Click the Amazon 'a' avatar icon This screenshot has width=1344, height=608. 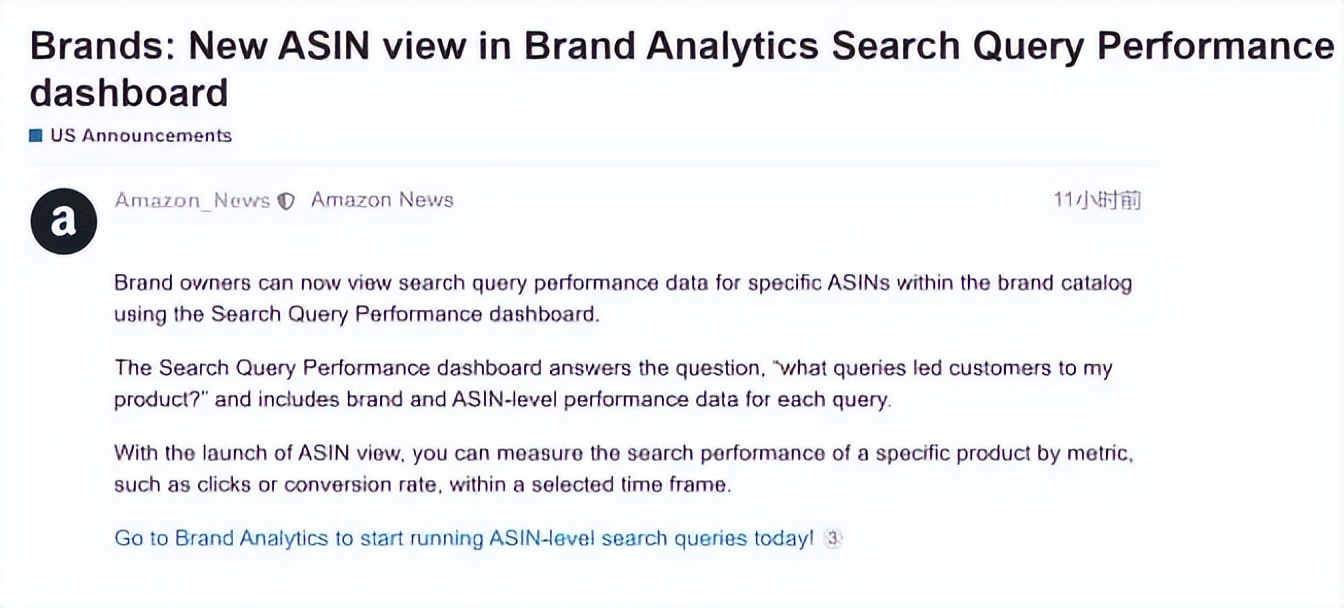(x=63, y=220)
